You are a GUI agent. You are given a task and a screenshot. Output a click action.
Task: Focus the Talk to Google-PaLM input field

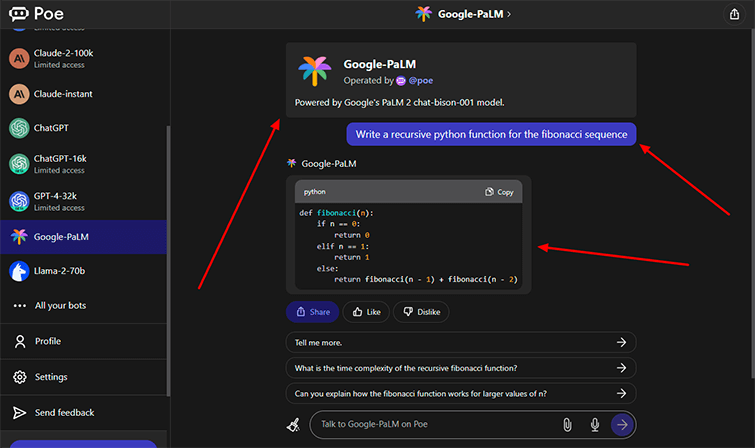[438, 424]
